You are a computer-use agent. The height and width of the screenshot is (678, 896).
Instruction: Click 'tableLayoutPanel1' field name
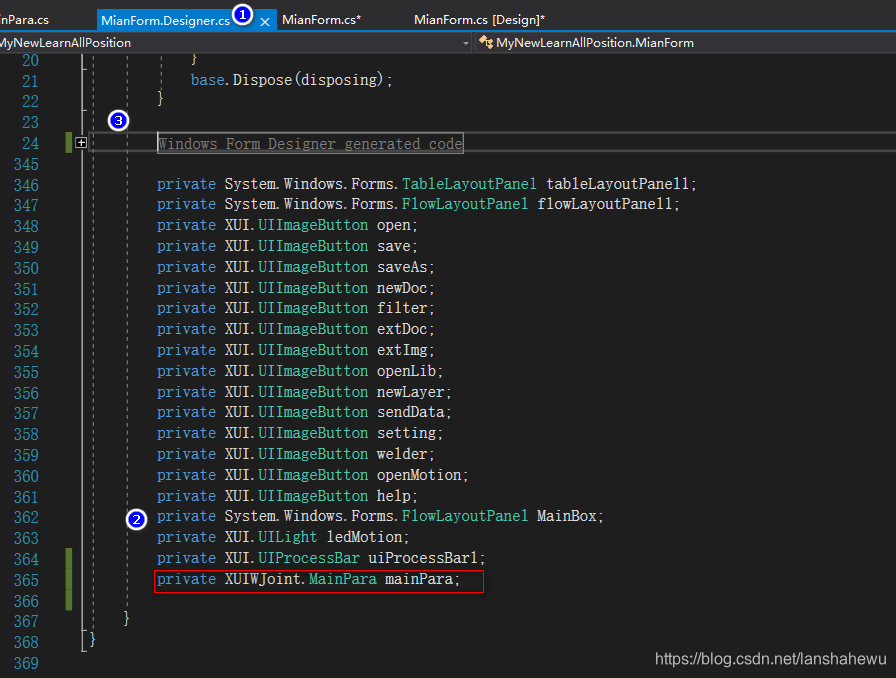pyautogui.click(x=617, y=184)
